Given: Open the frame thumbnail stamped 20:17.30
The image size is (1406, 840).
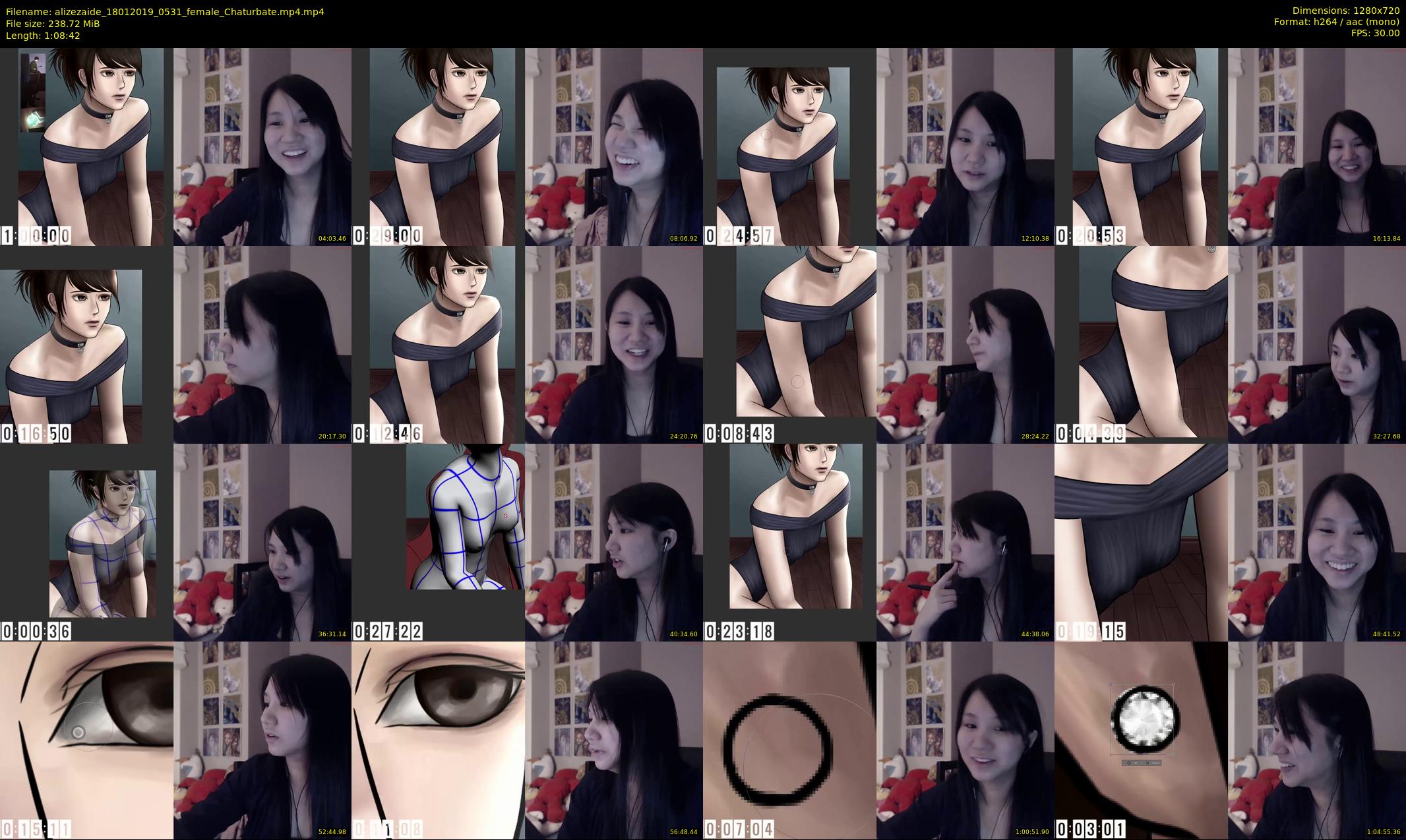Looking at the screenshot, I should (x=175, y=344).
